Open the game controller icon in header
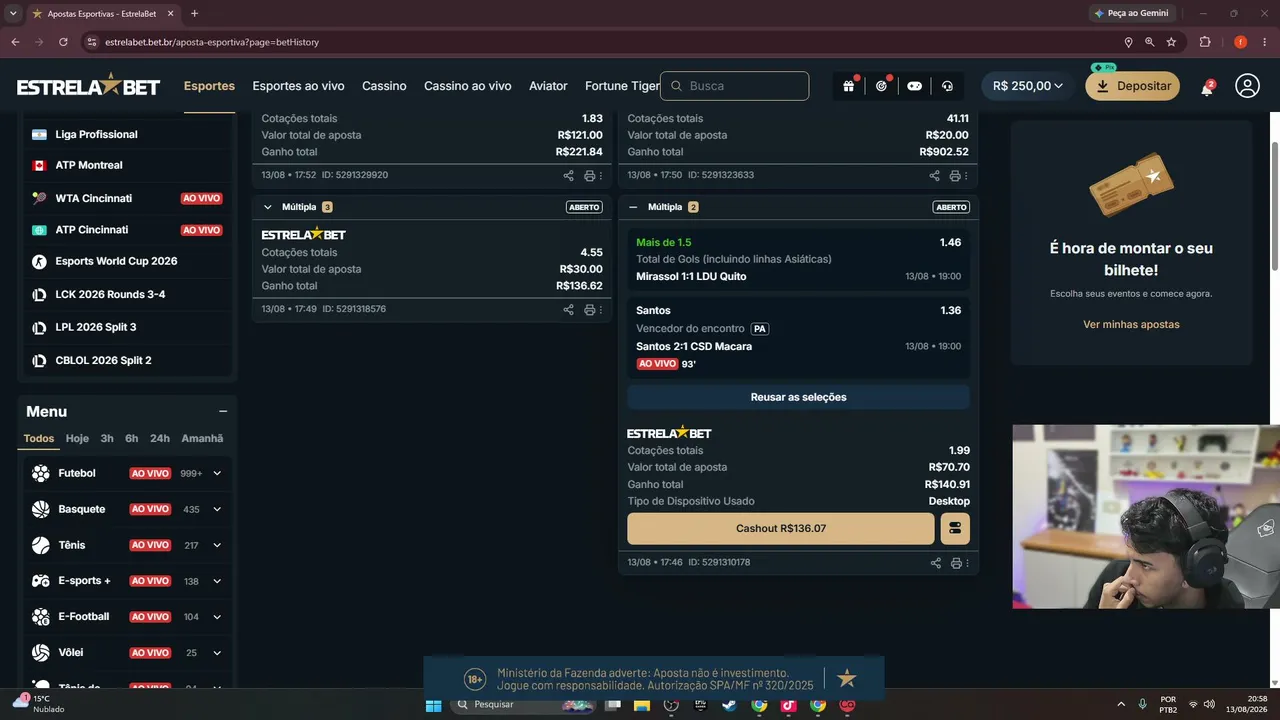Screen dimensions: 1280x720 pyautogui.click(x=914, y=86)
